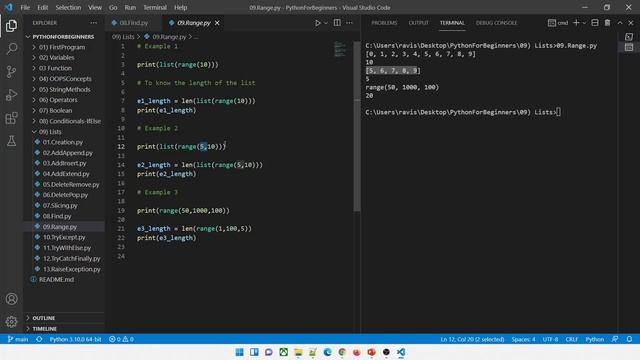Split the editor right

337,23
